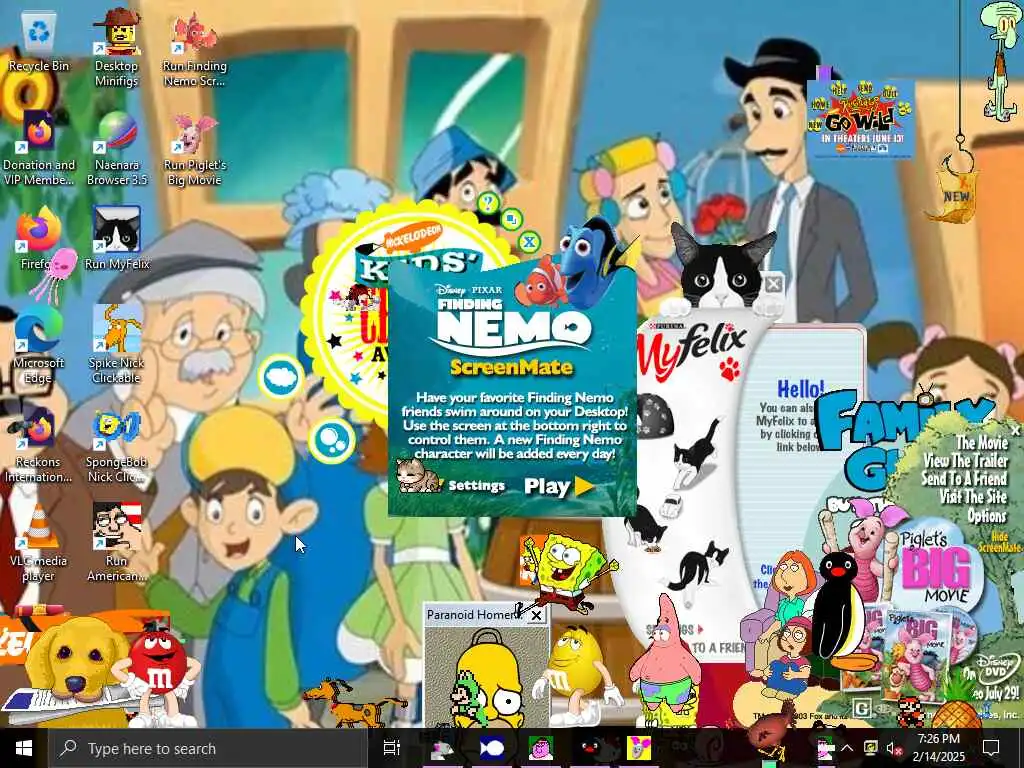Click the bubbles round button on Kids' Choice widget
The image size is (1024, 768).
[332, 440]
